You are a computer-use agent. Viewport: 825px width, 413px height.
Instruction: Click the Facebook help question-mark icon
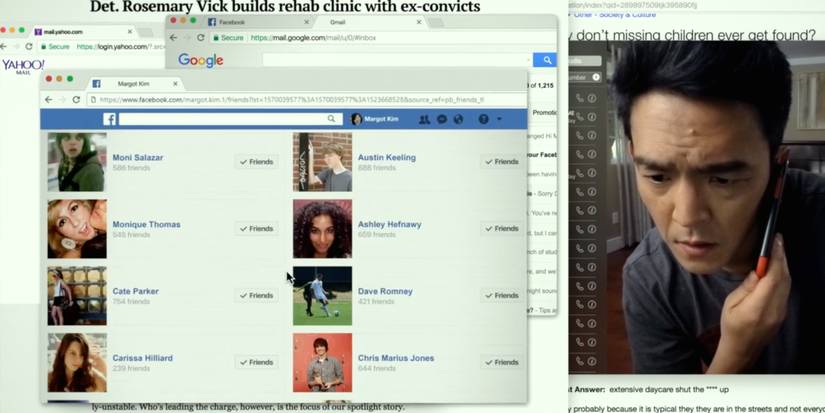click(484, 119)
